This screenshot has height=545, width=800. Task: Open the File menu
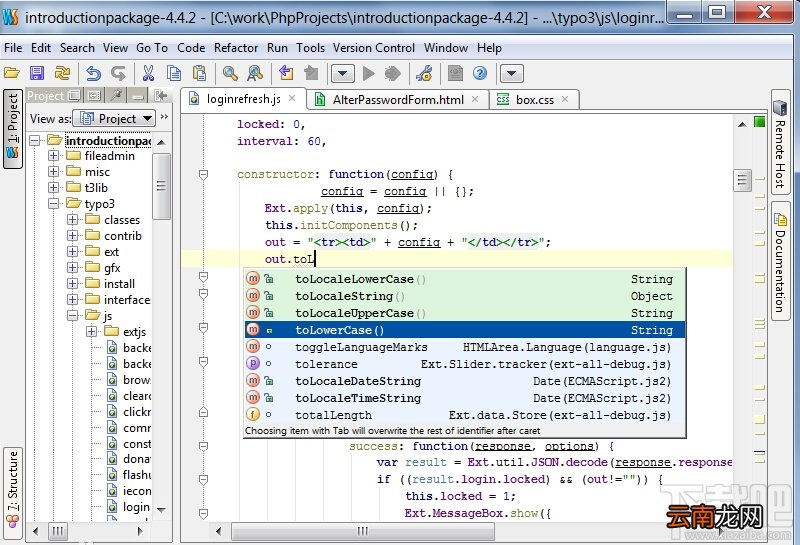tap(13, 48)
